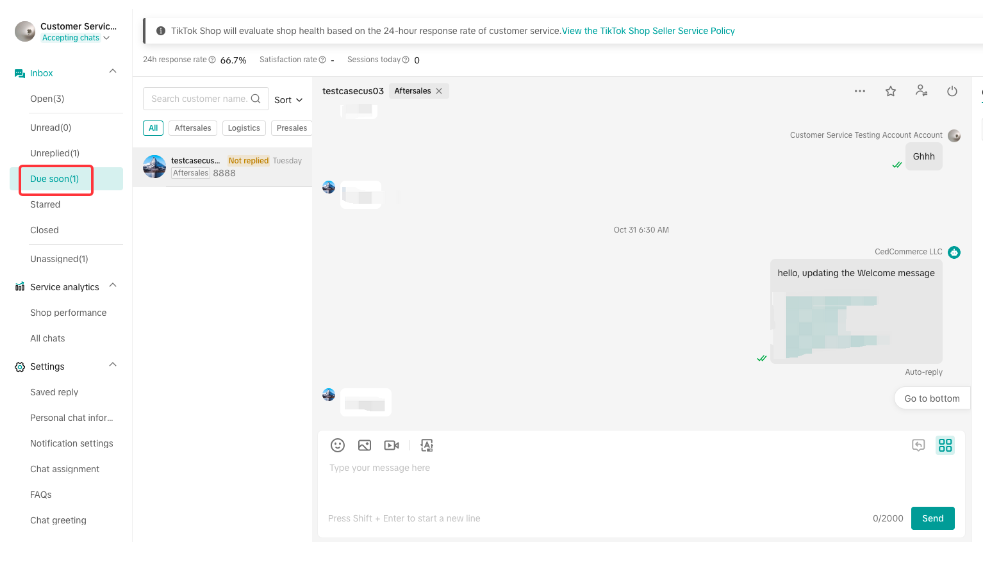This screenshot has height=562, width=1006.
Task: Collapse the Inbox section
Action: click(112, 72)
